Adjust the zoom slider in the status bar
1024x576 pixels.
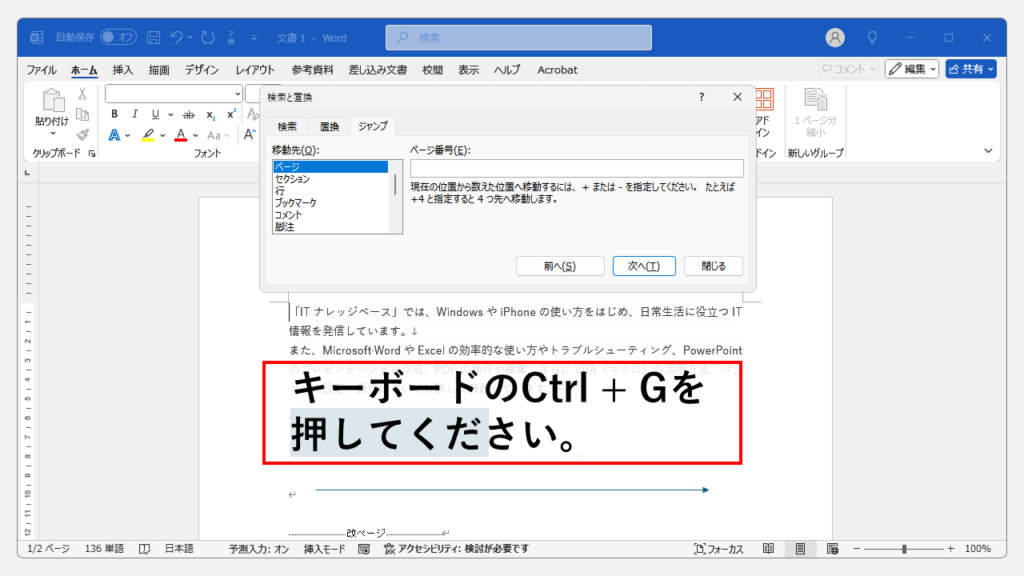904,549
